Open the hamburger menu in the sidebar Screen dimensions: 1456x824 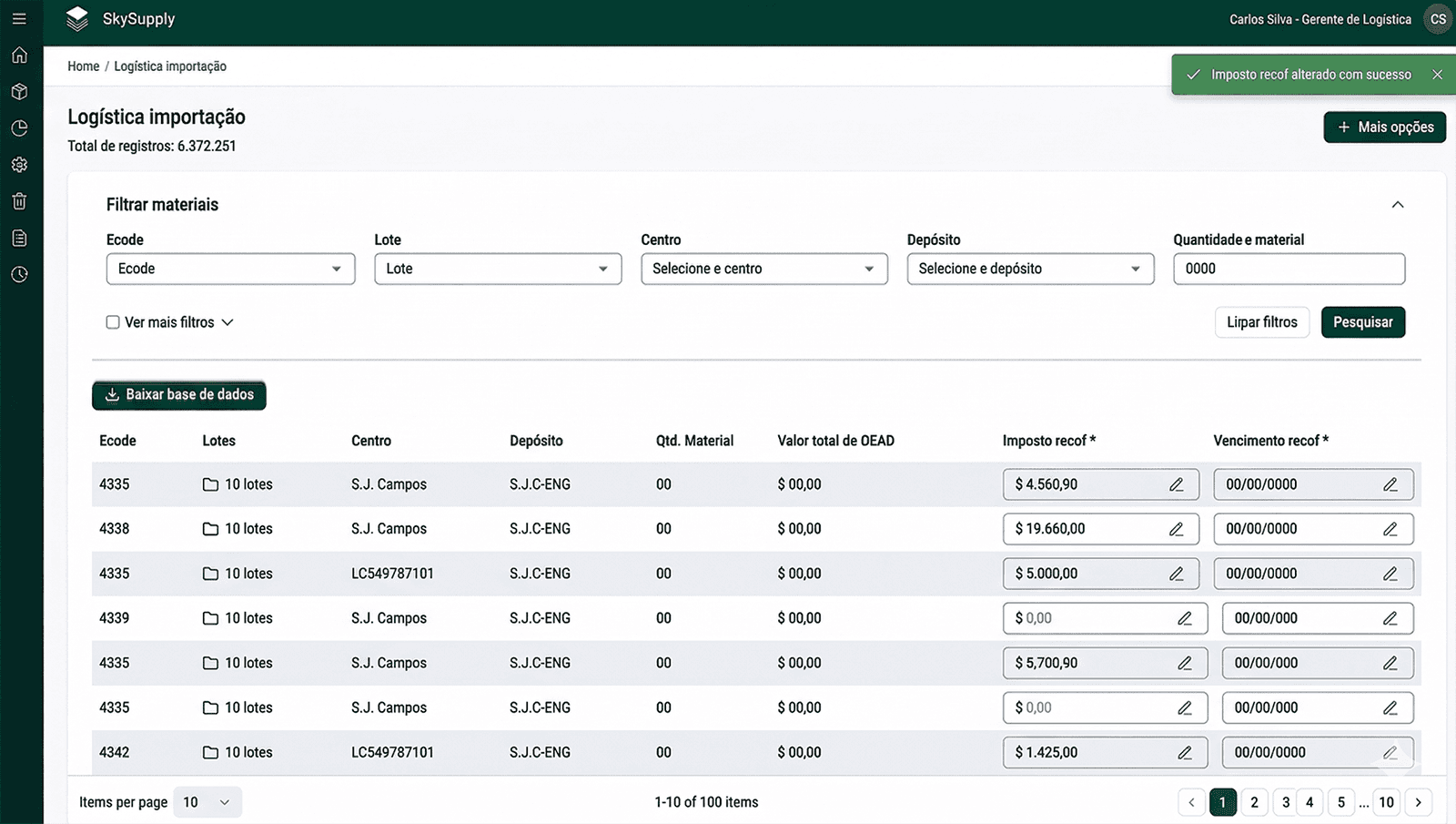pos(19,18)
